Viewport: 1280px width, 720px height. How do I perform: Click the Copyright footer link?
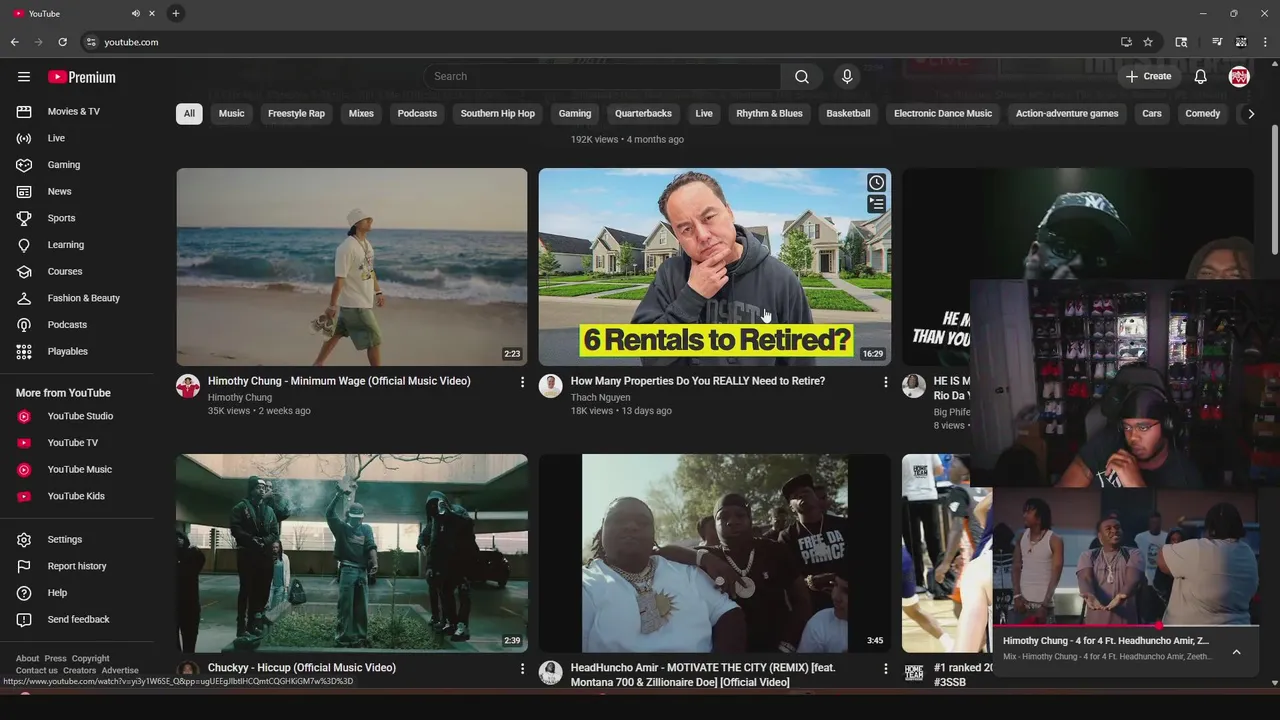(x=90, y=658)
